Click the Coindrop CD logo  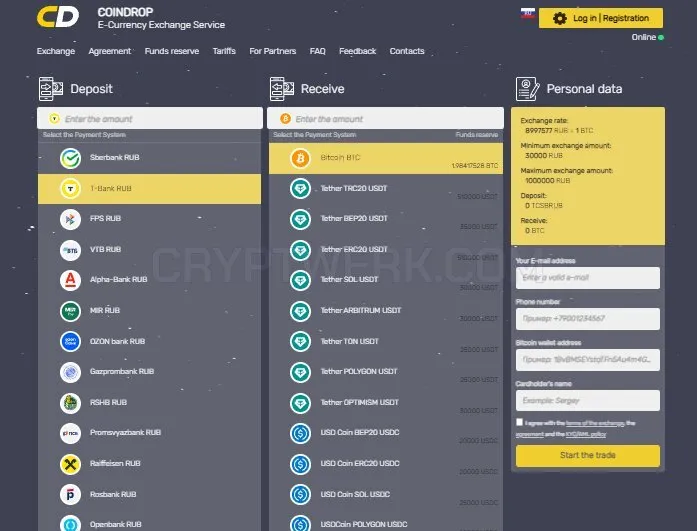58,17
